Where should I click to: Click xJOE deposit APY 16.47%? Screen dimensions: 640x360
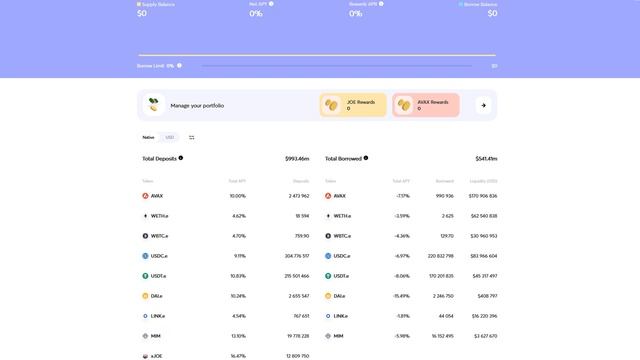coord(238,356)
